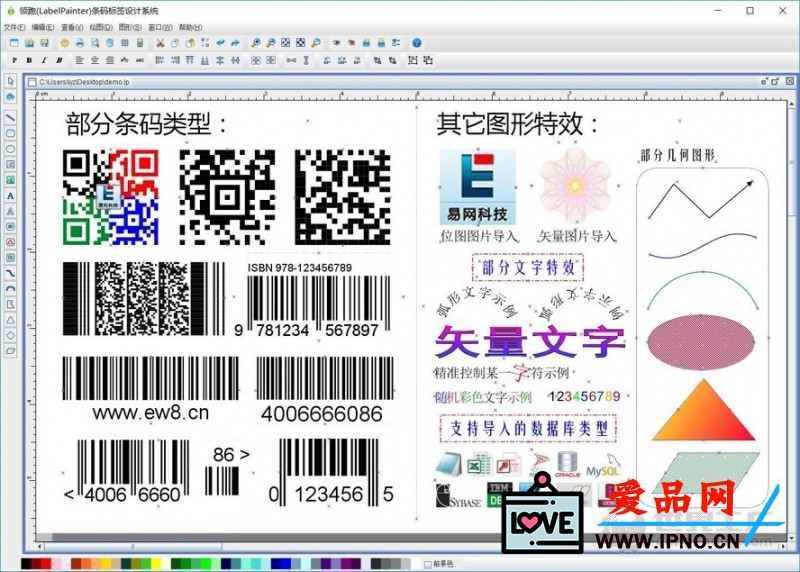Select the Parallelogram shape tool
This screenshot has height=572, width=800.
coord(10,351)
